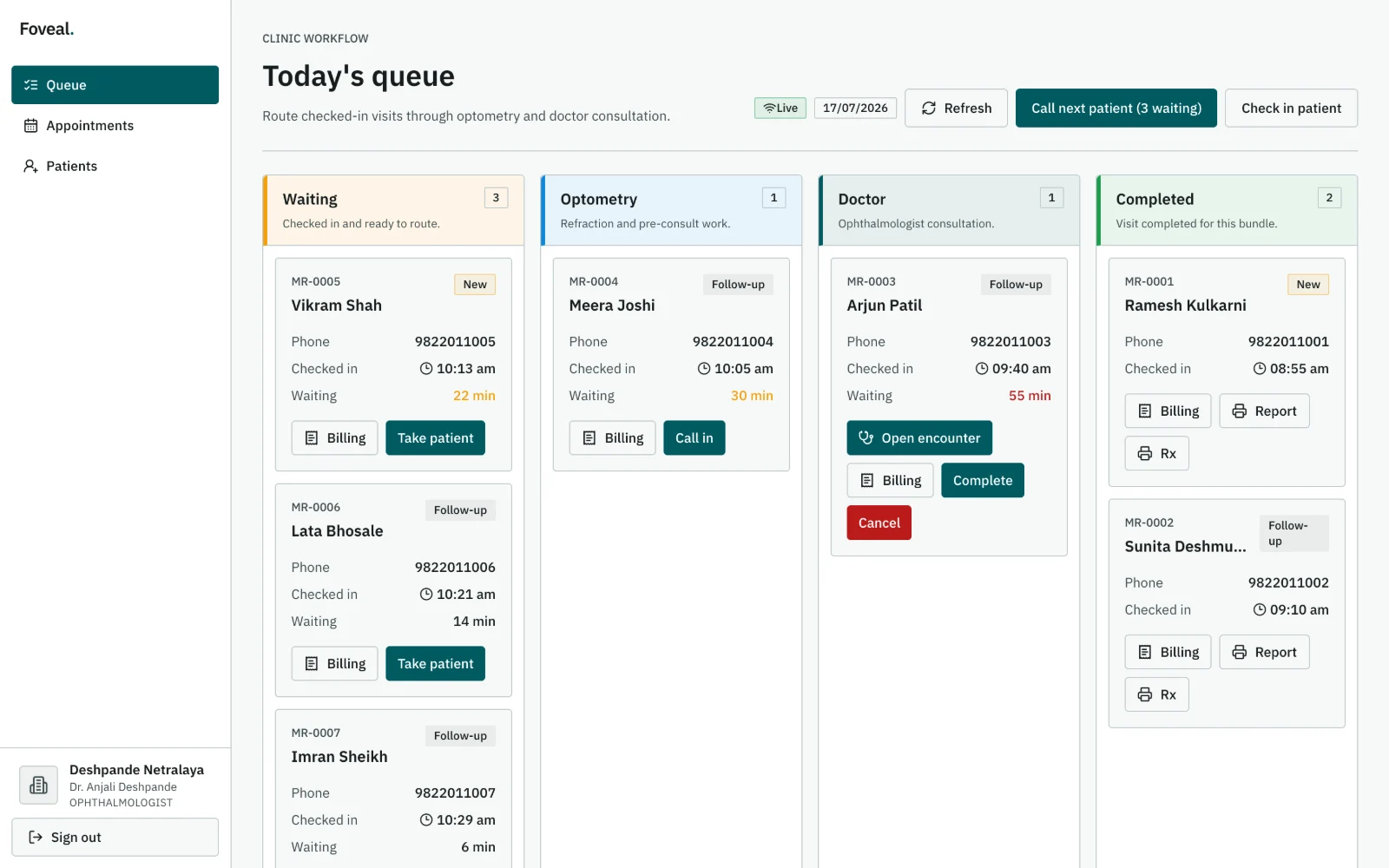
Task: Take patient Lata Bhosale
Action: click(435, 664)
